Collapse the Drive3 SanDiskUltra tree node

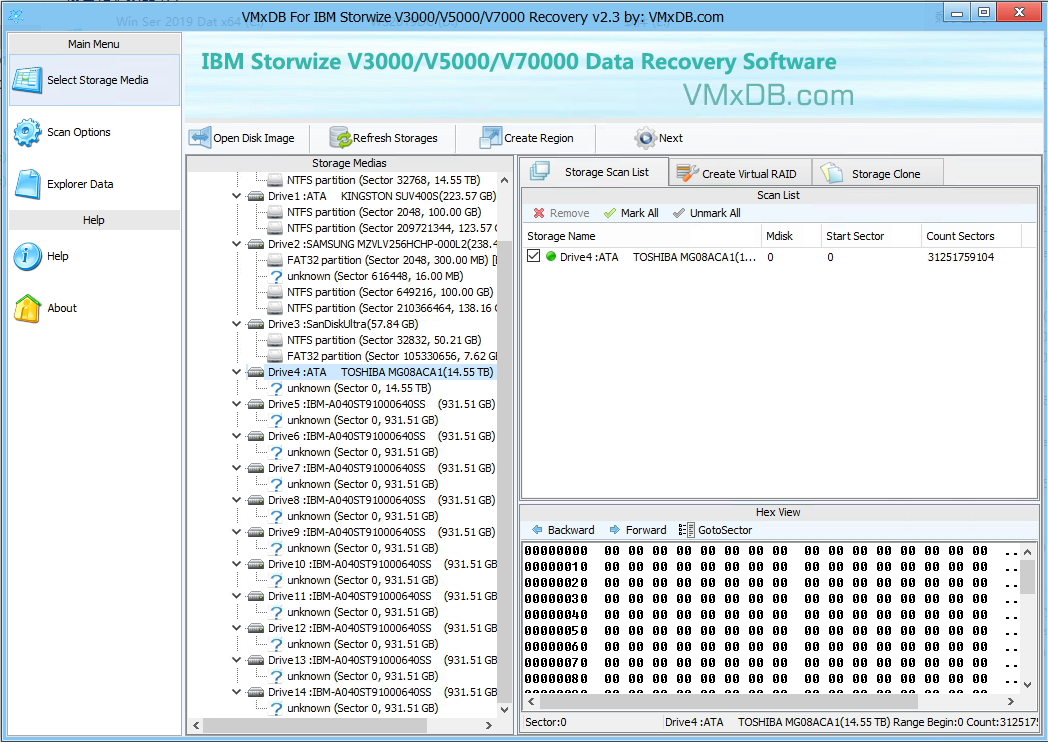click(236, 324)
